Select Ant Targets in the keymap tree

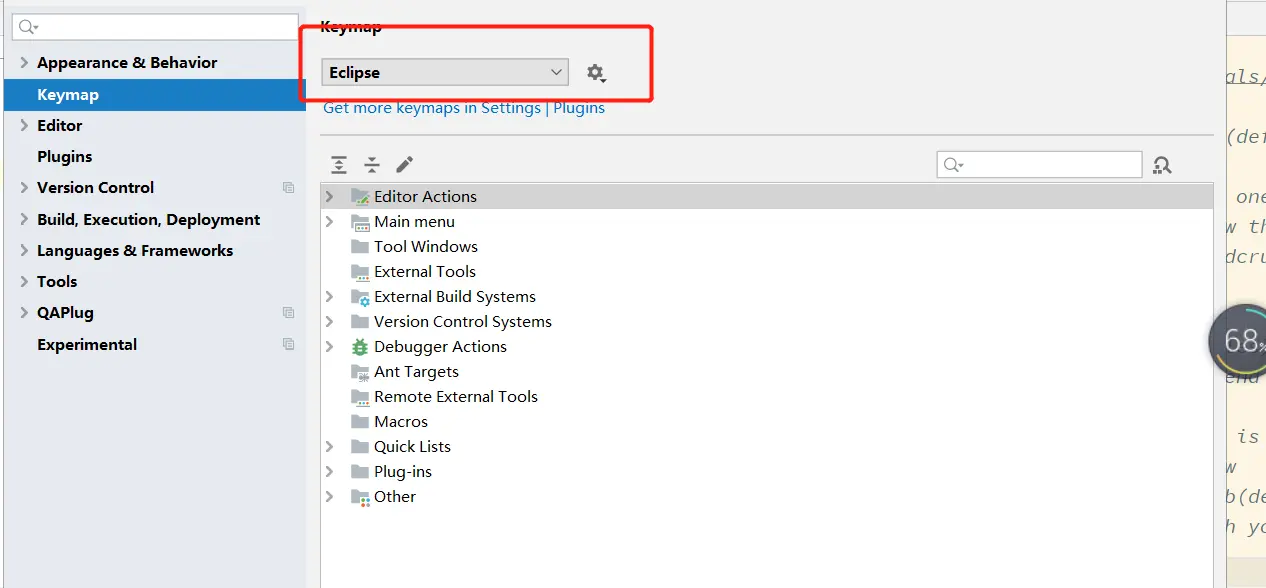[416, 371]
